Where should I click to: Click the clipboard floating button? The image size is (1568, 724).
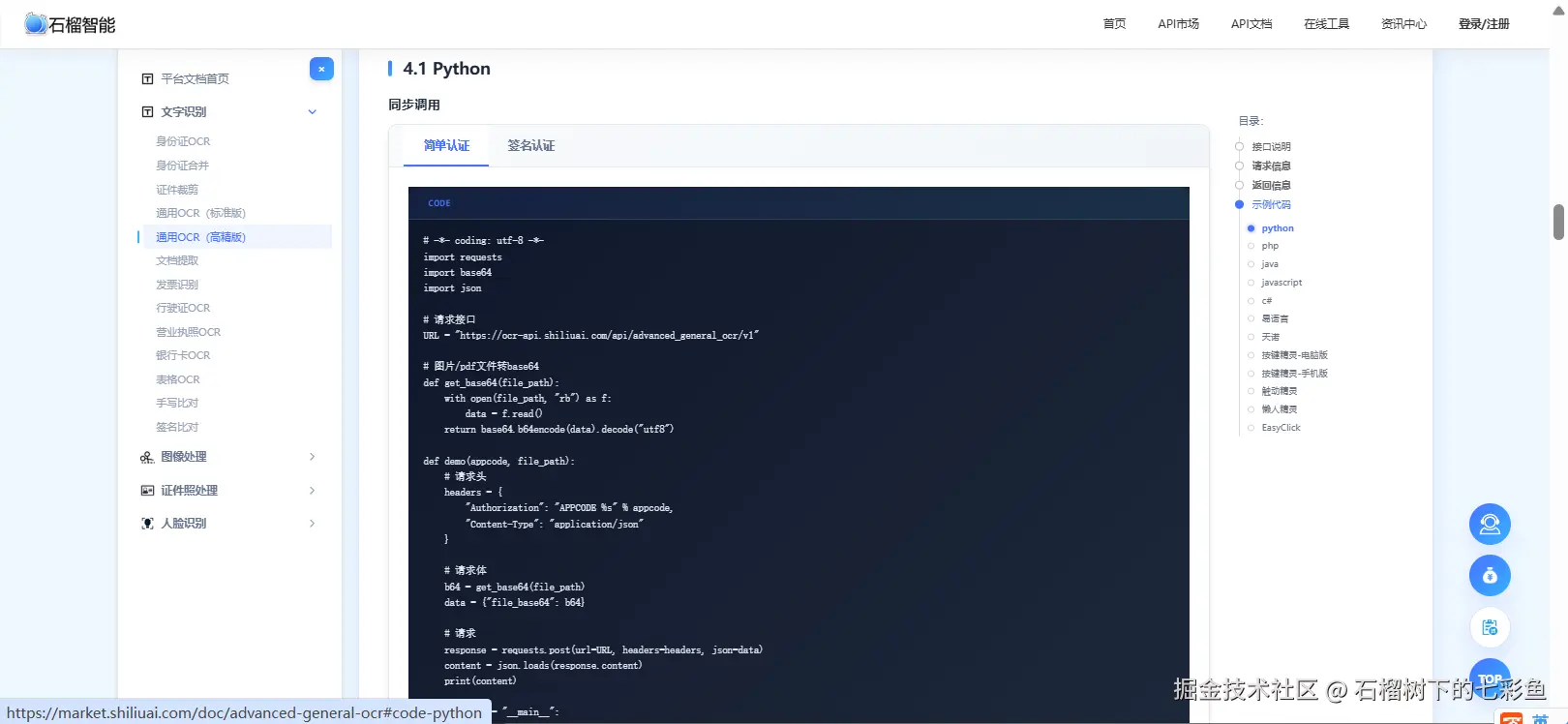pyautogui.click(x=1490, y=627)
